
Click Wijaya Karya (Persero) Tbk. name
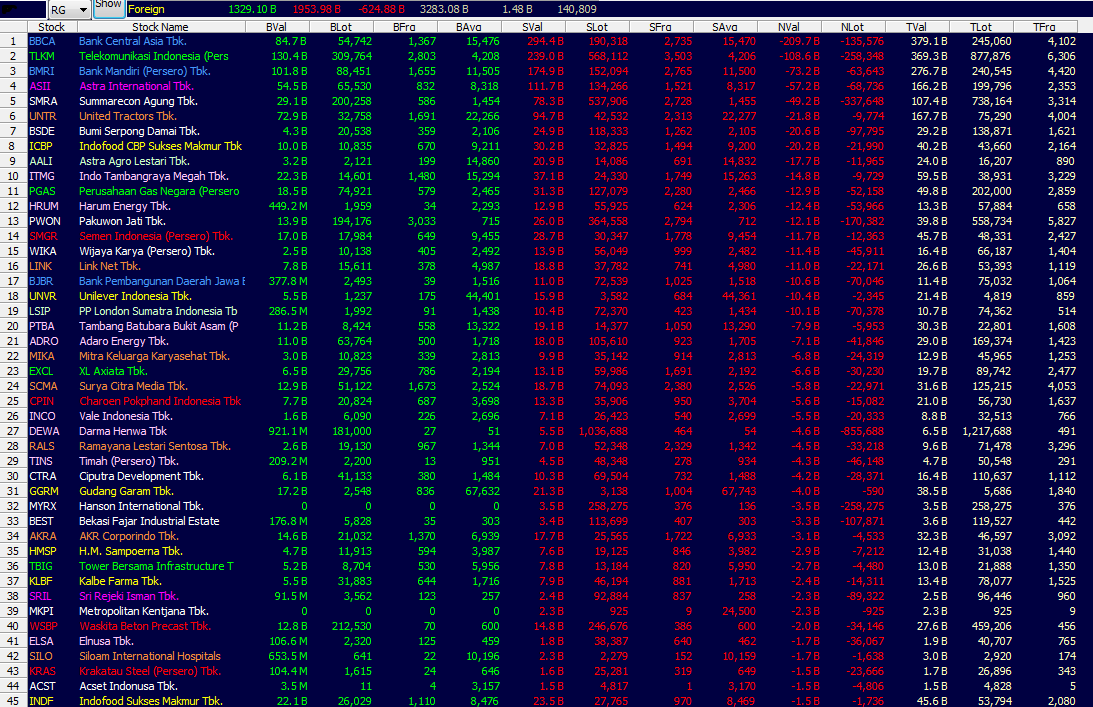[x=147, y=251]
